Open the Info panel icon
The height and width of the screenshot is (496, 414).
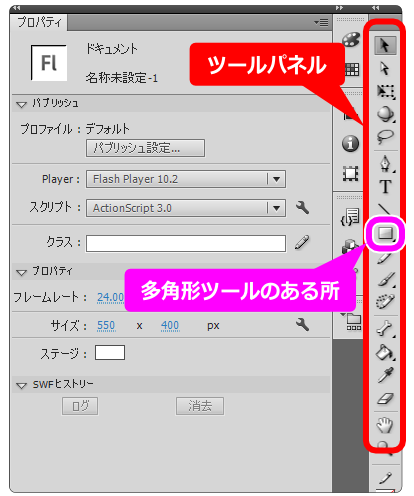pyautogui.click(x=350, y=144)
